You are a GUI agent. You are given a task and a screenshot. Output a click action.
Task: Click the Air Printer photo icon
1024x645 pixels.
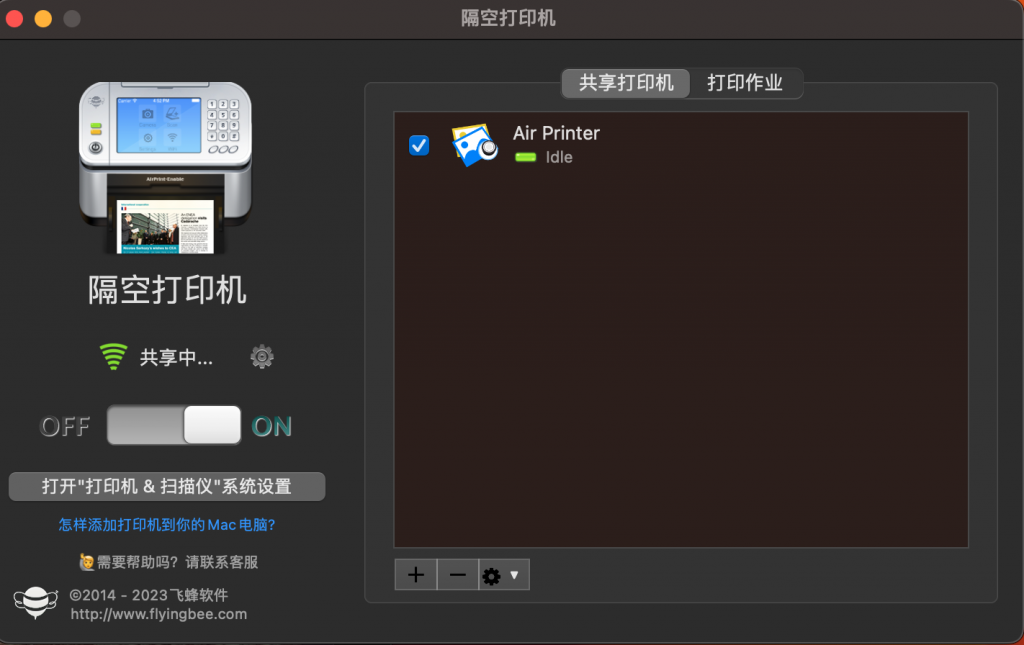tap(474, 143)
